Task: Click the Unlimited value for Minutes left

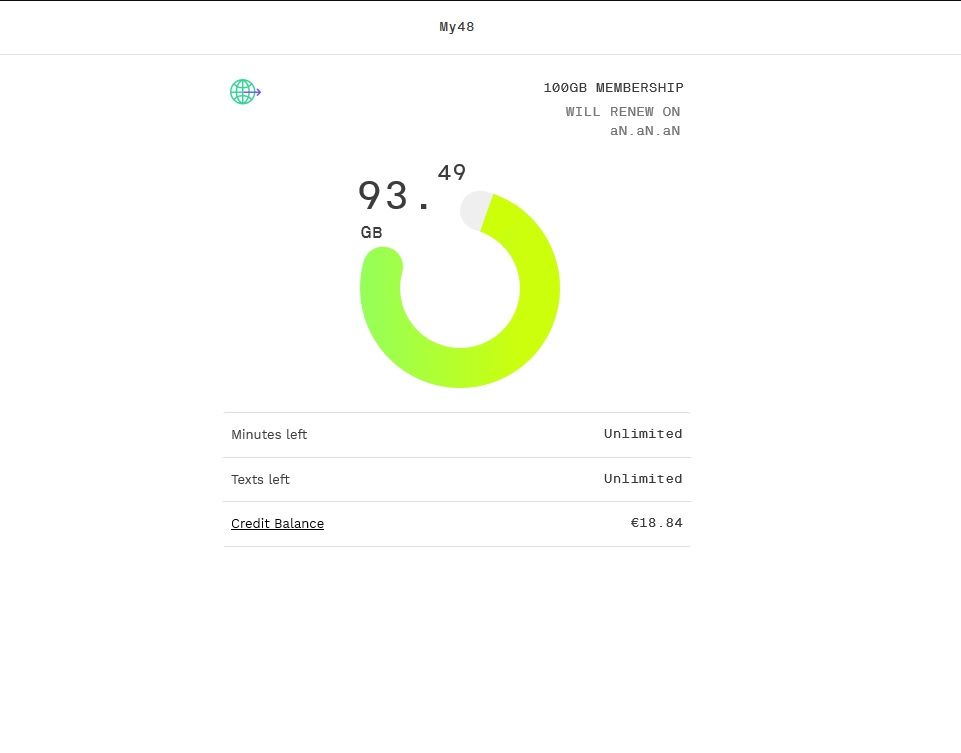Action: pos(643,434)
